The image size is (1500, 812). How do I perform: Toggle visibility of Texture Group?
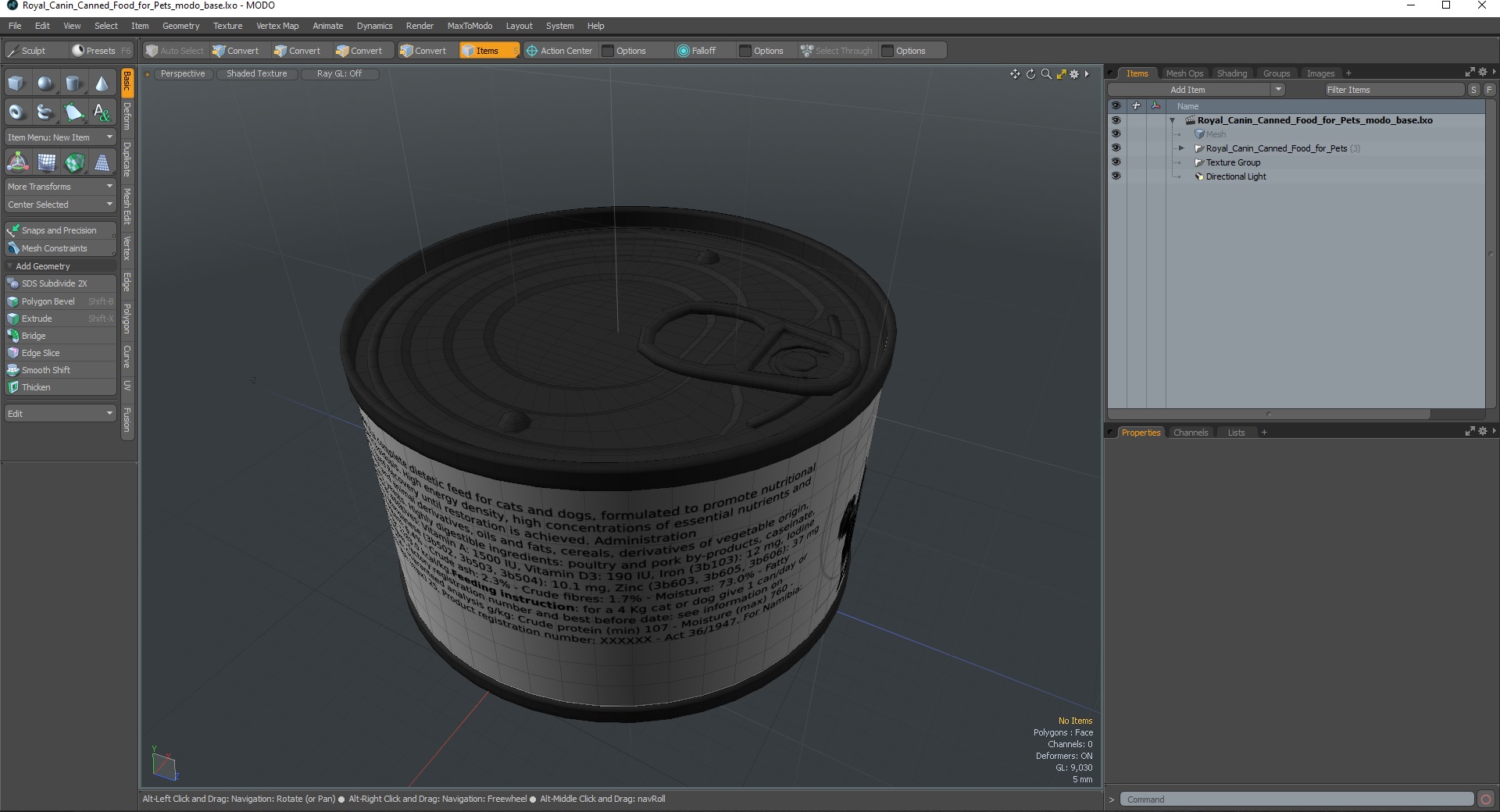pos(1116,162)
